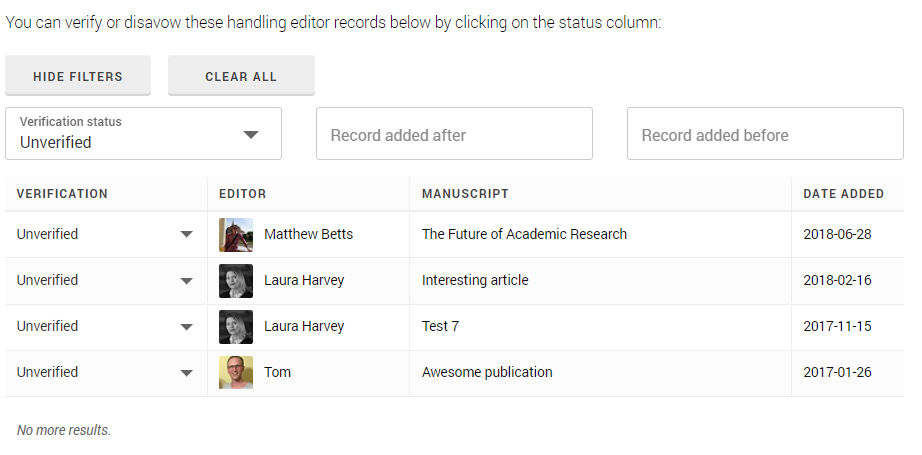The height and width of the screenshot is (455, 922).
Task: Select the Awesome publication manuscript entry
Action: coord(487,373)
